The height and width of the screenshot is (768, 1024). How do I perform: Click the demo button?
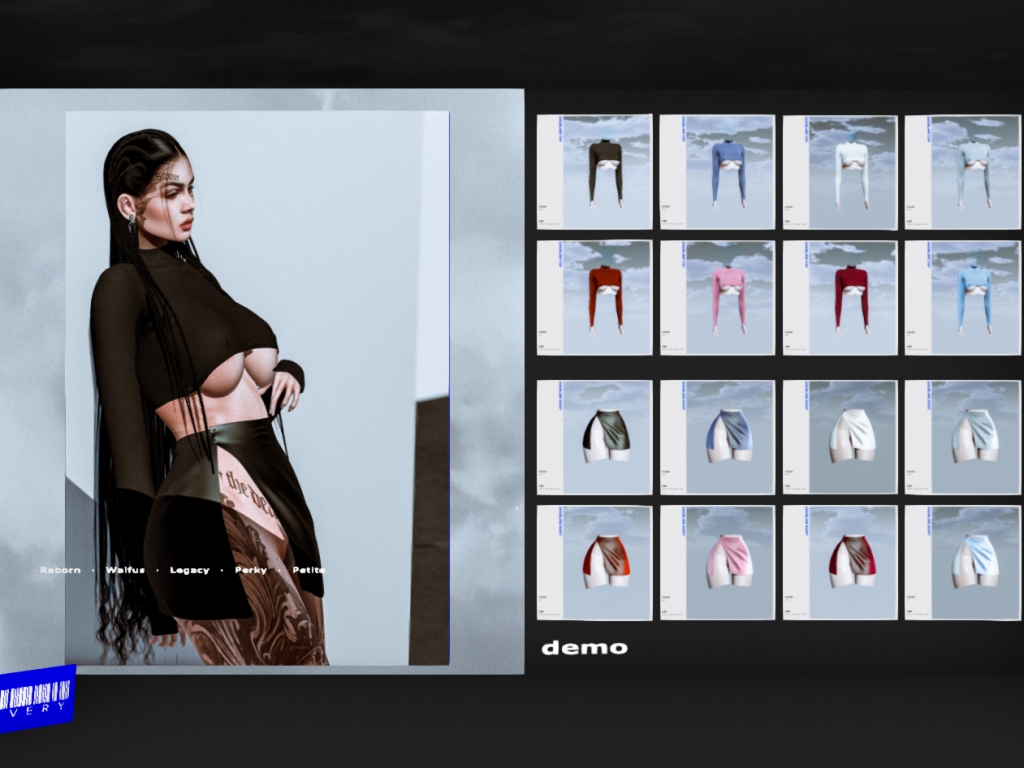[585, 648]
